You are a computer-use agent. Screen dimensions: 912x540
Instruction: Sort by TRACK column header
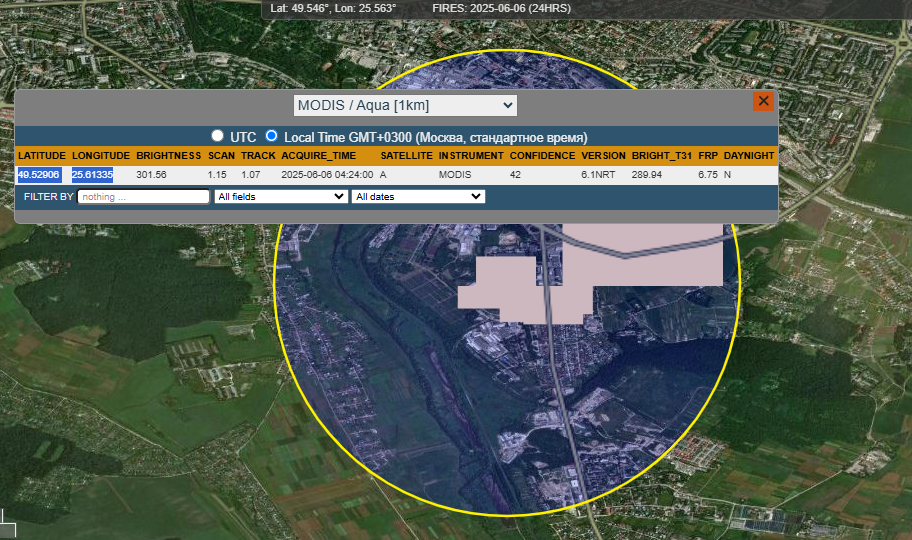pyautogui.click(x=258, y=156)
